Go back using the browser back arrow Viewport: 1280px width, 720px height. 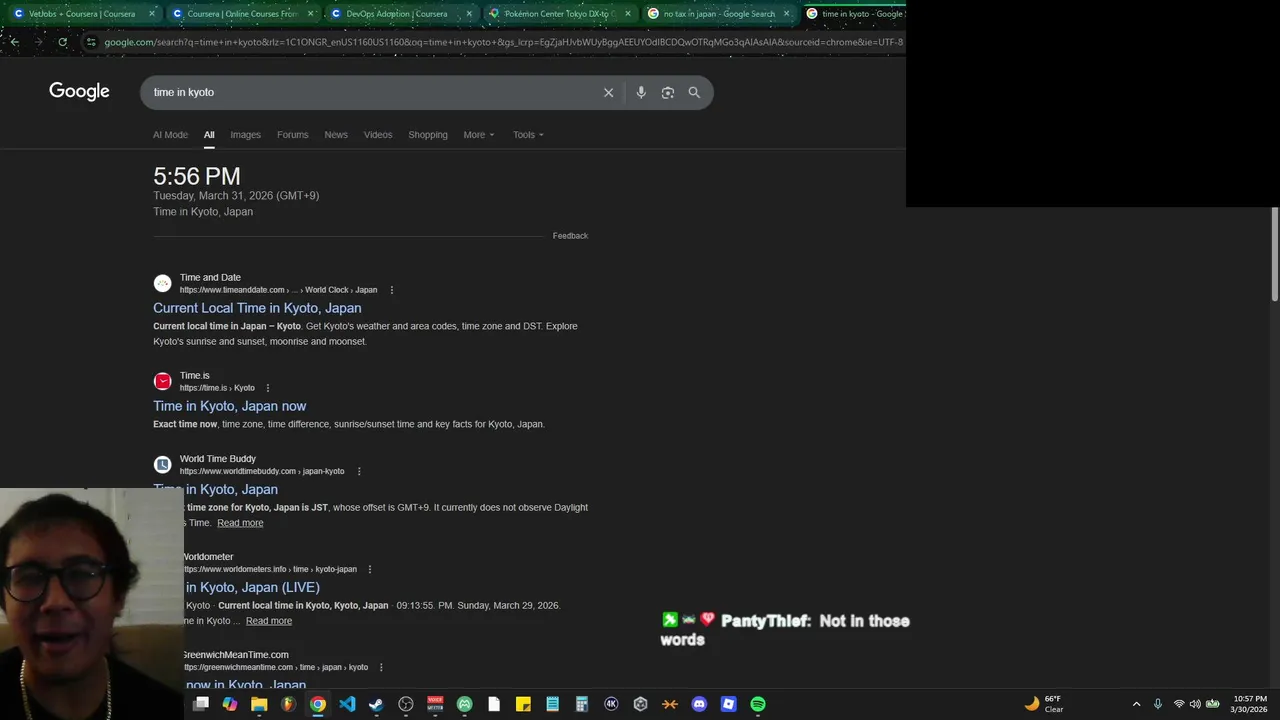click(x=14, y=42)
